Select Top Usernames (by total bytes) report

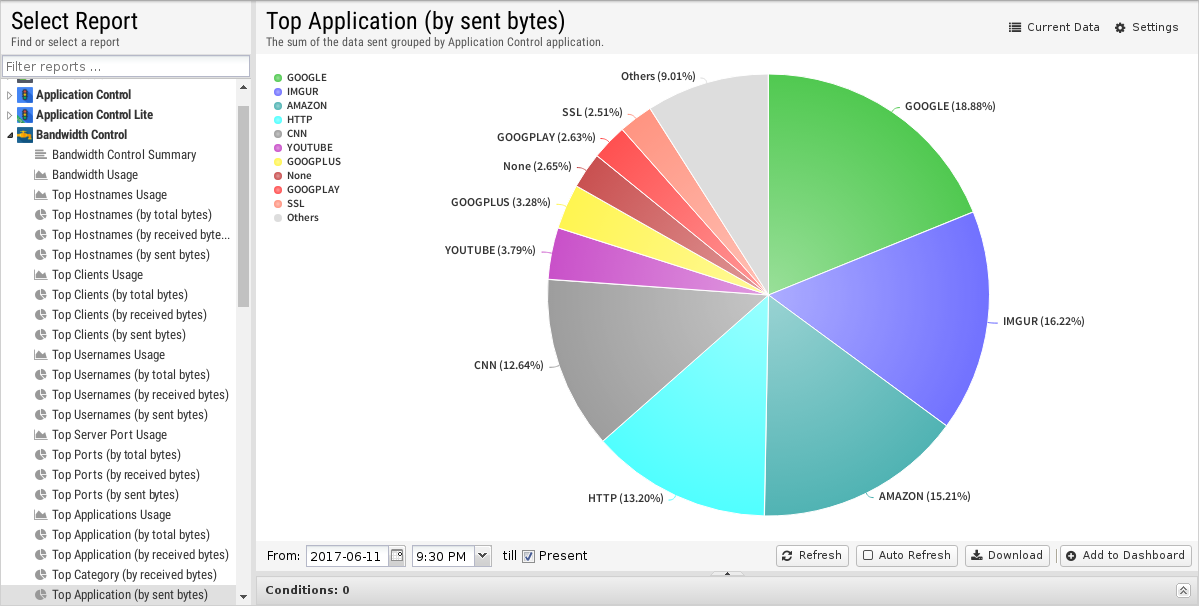point(131,374)
